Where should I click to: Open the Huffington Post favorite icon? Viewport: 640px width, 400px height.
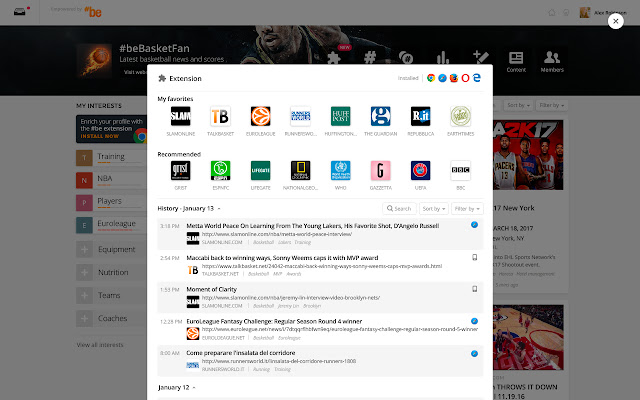click(x=340, y=116)
